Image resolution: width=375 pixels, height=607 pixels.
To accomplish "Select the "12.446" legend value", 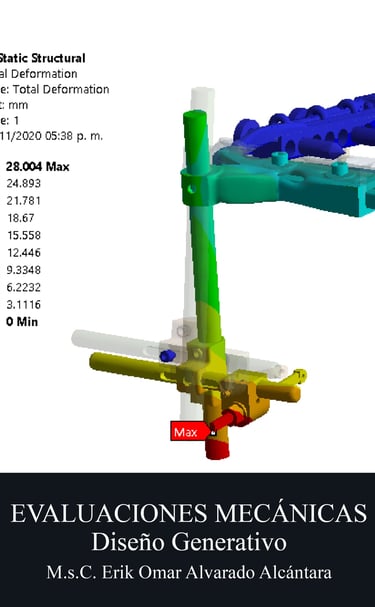I will [23, 253].
